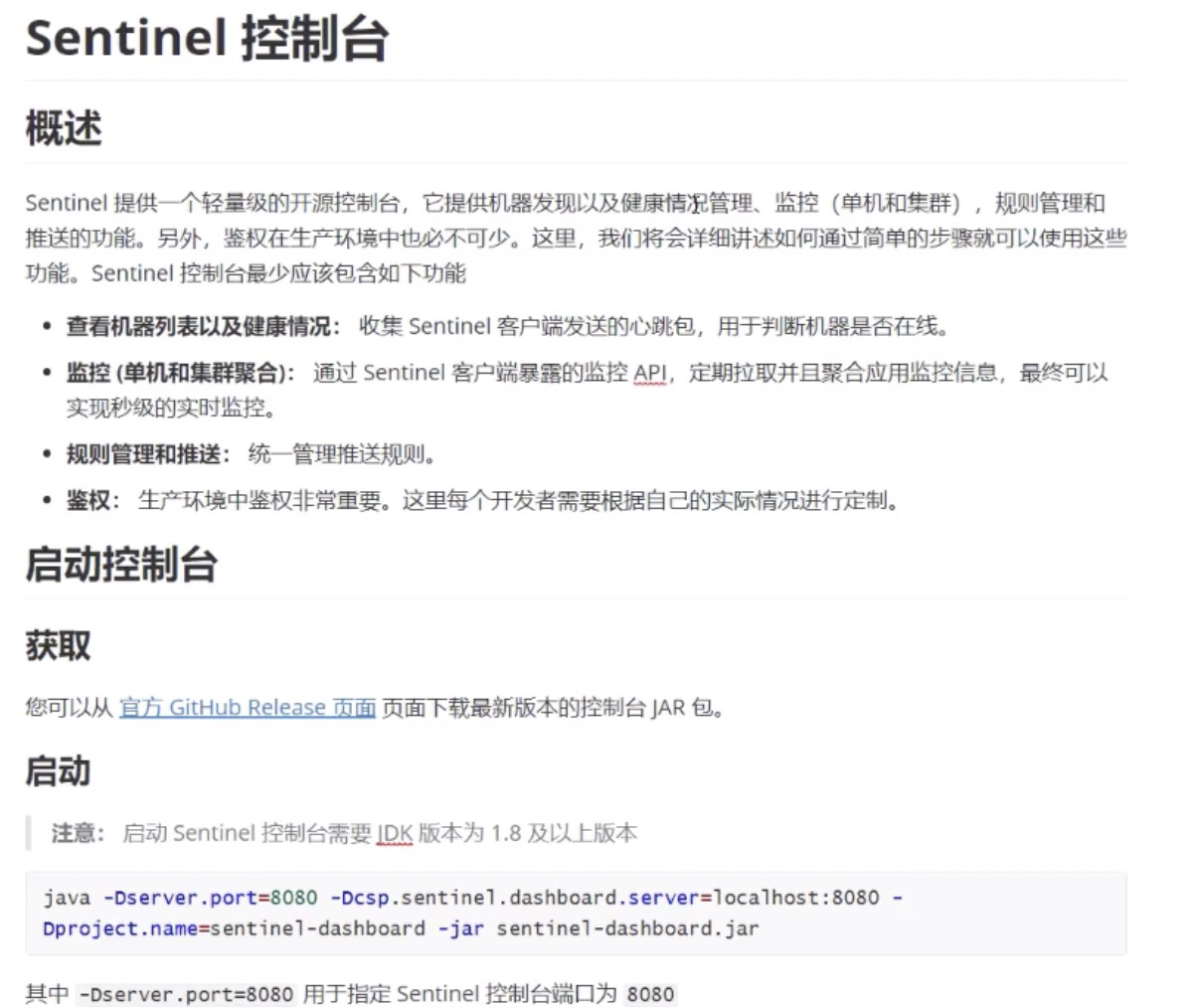Click the text 实现秒级的实时监控
Screen dimensions: 1199x1008
tap(171, 408)
